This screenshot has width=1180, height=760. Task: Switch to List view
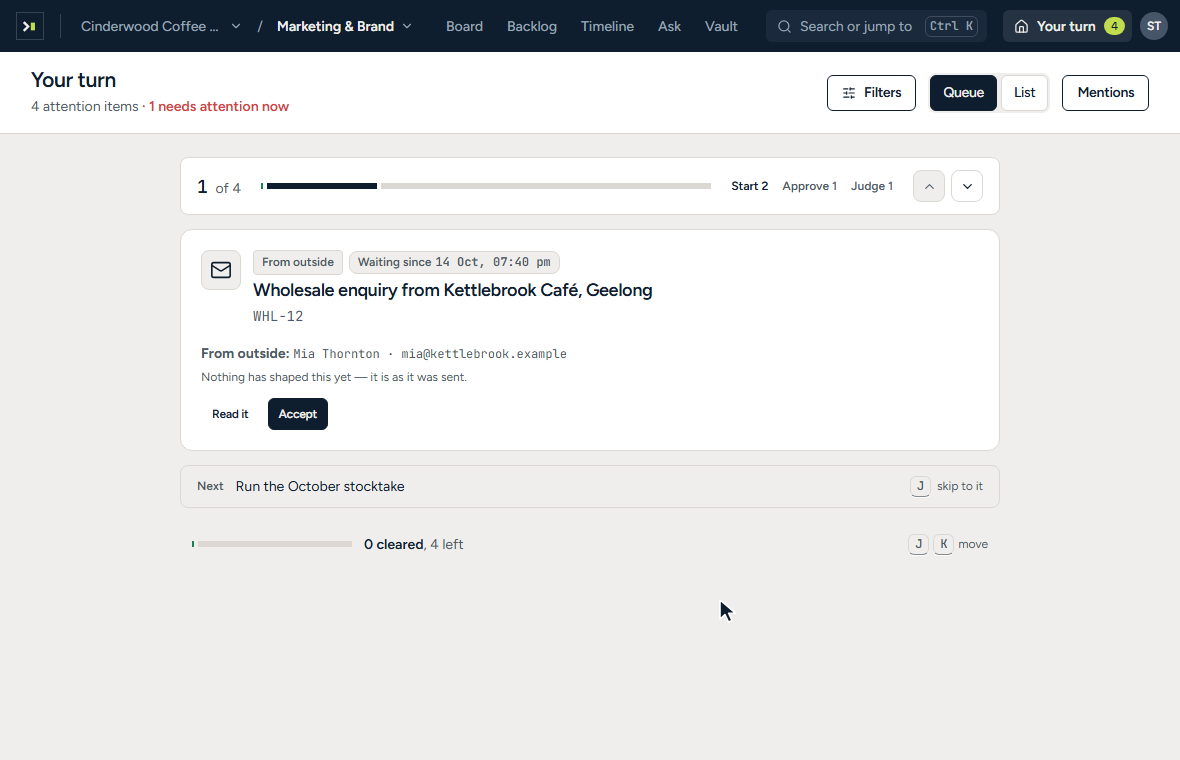pyautogui.click(x=1024, y=93)
